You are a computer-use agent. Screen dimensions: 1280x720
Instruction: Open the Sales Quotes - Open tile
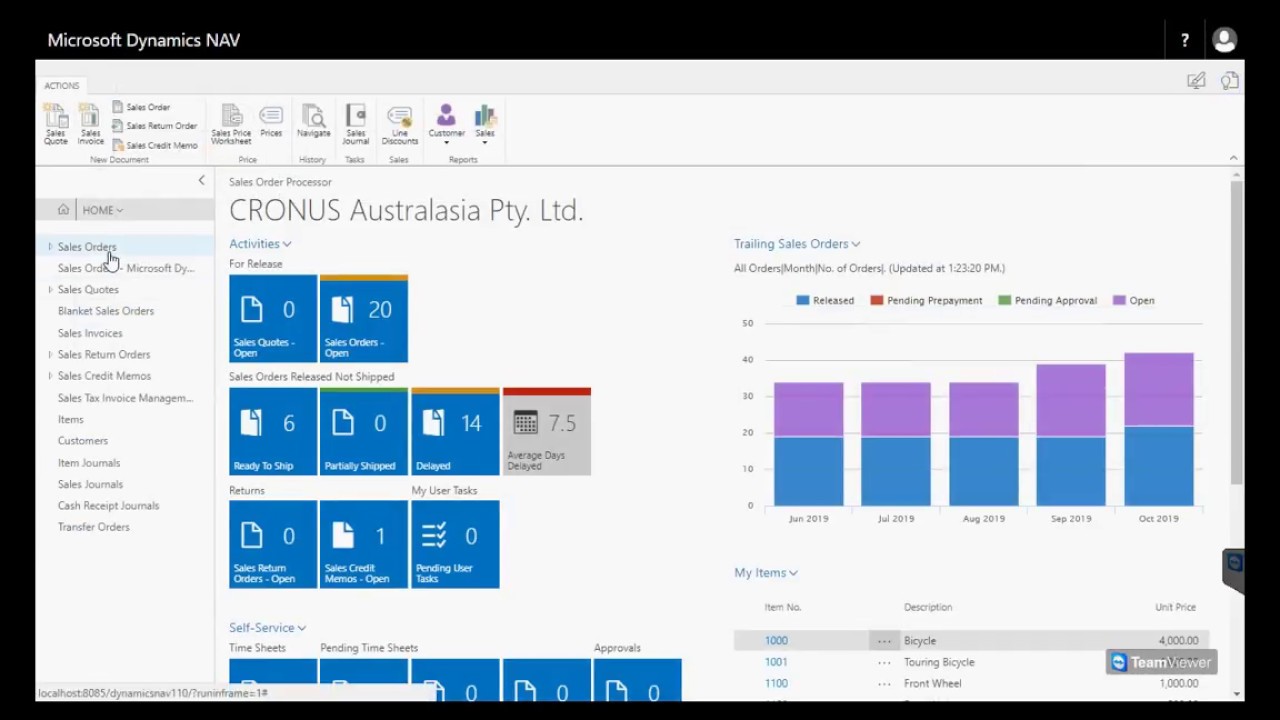273,318
